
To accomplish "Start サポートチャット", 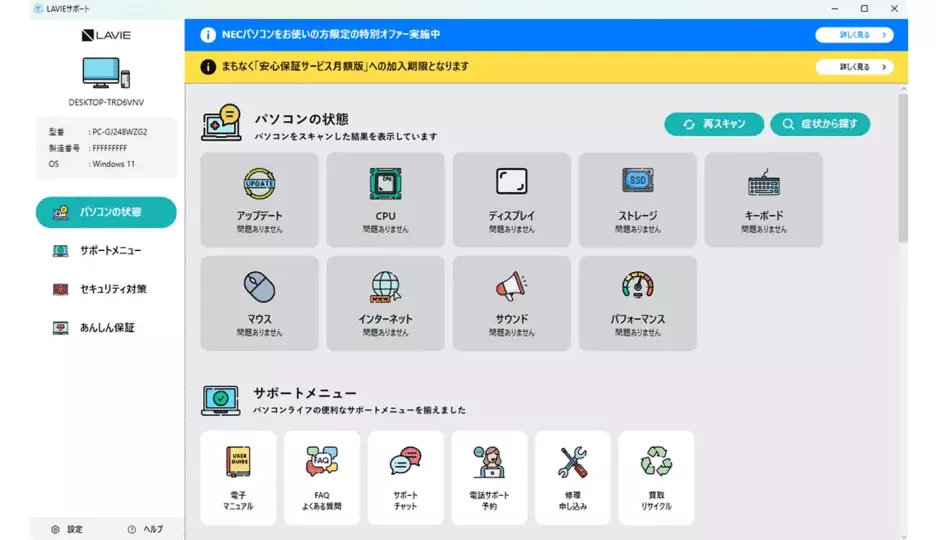I will point(405,477).
